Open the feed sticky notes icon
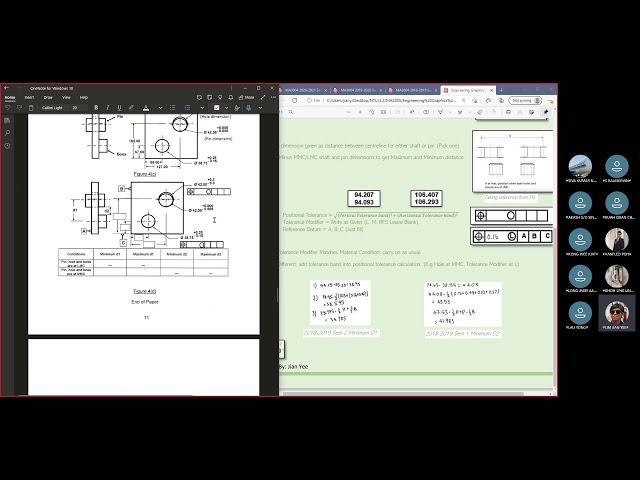 pyautogui.click(x=209, y=98)
